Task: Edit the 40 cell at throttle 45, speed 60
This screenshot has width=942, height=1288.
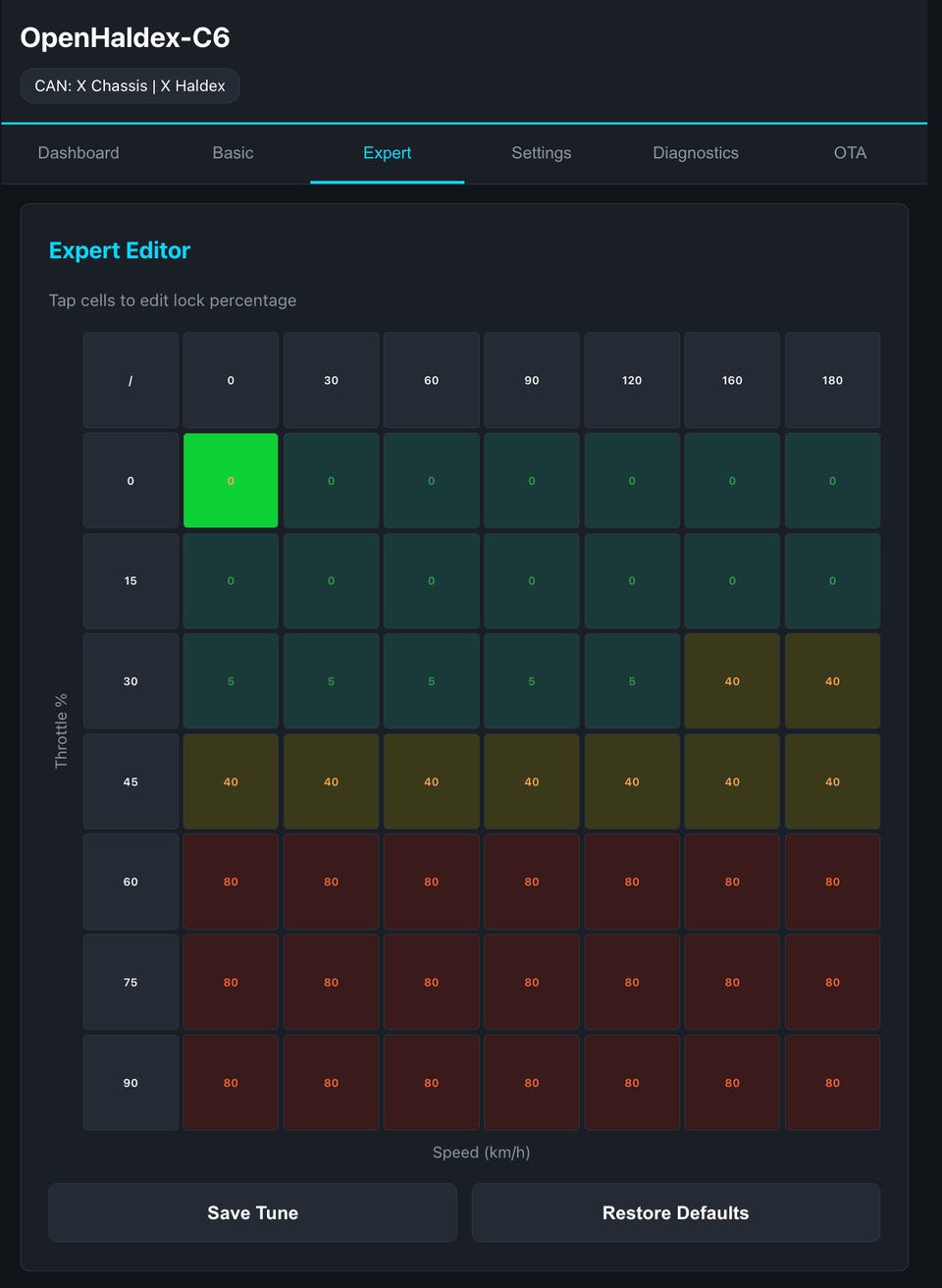Action: coord(432,781)
